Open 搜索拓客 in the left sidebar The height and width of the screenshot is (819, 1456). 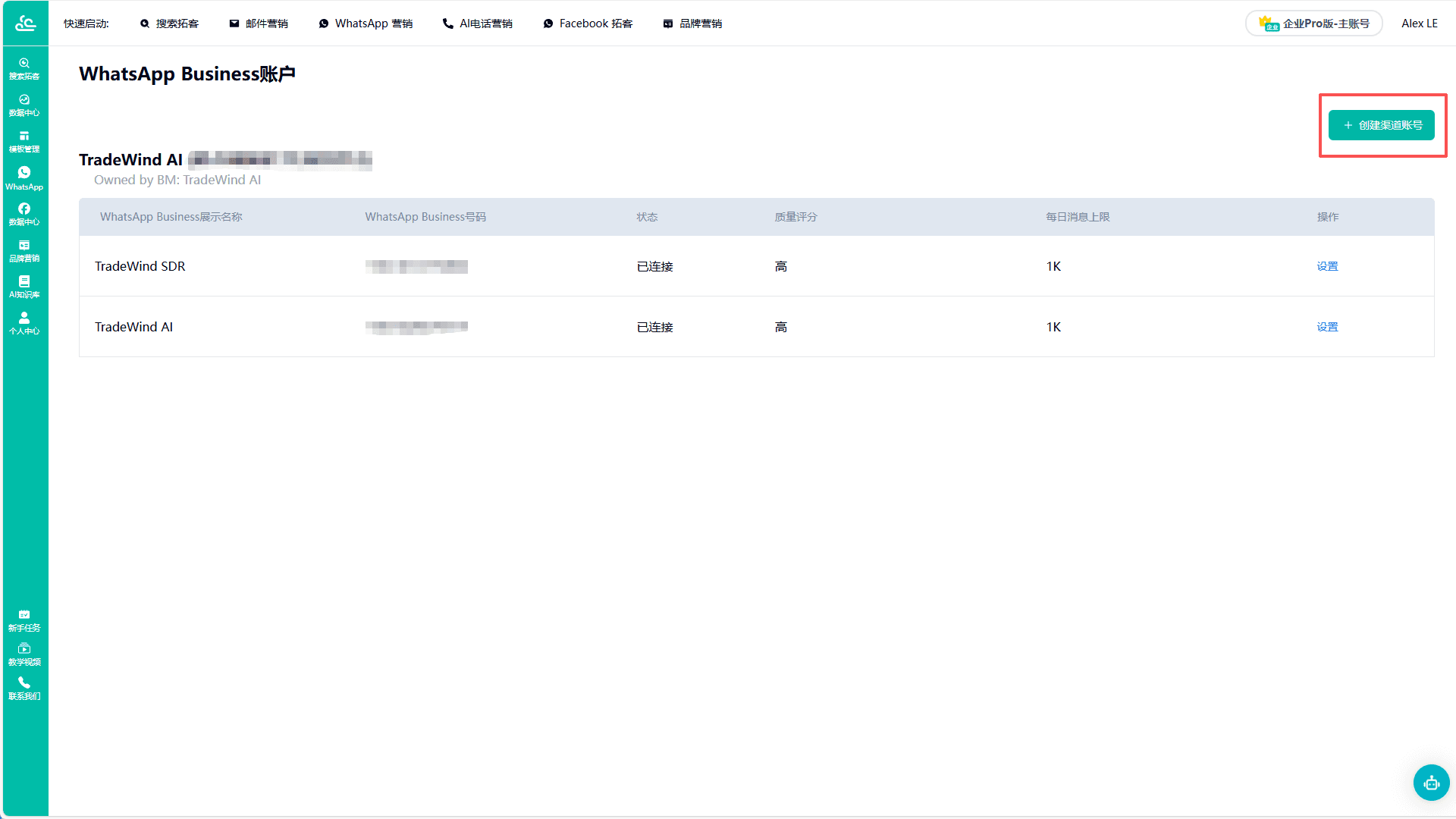pos(24,68)
